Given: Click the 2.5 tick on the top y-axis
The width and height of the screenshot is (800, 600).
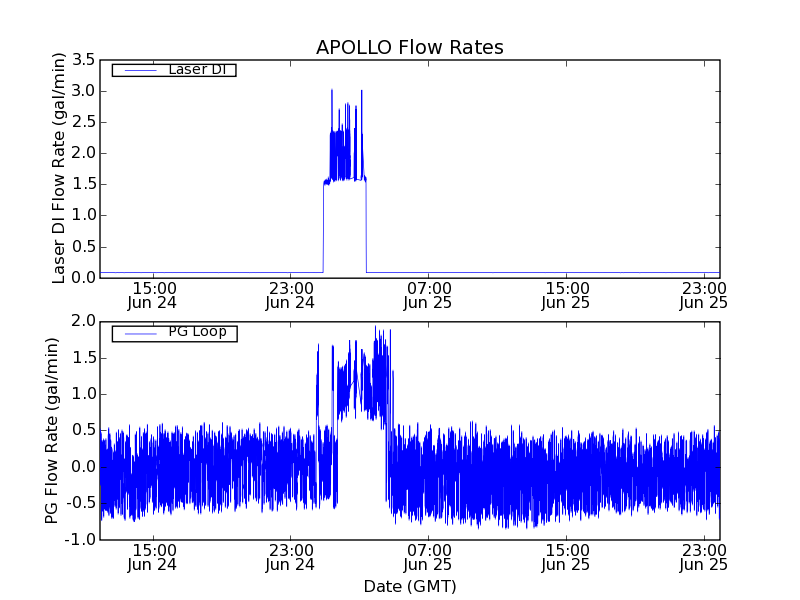Looking at the screenshot, I should (83, 122).
